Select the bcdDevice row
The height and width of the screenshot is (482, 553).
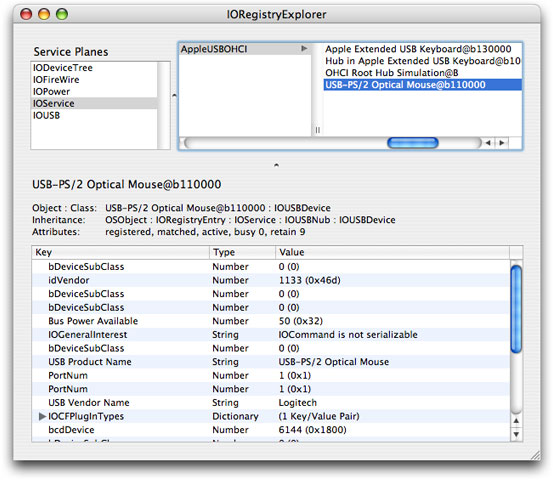(x=271, y=430)
